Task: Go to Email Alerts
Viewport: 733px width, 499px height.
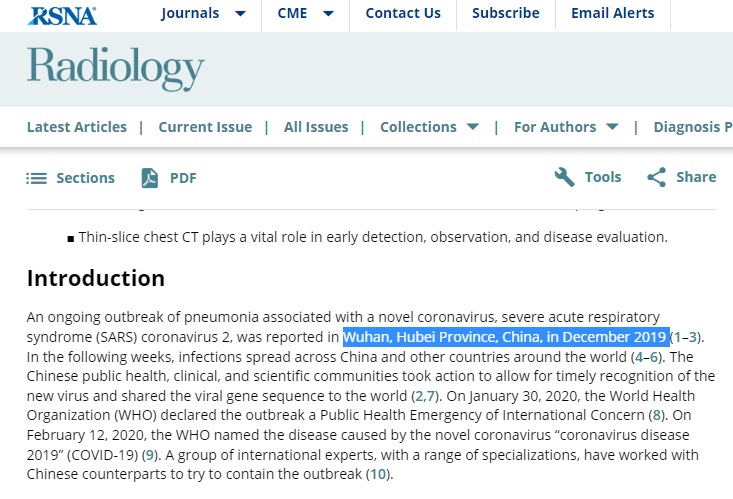Action: [612, 13]
